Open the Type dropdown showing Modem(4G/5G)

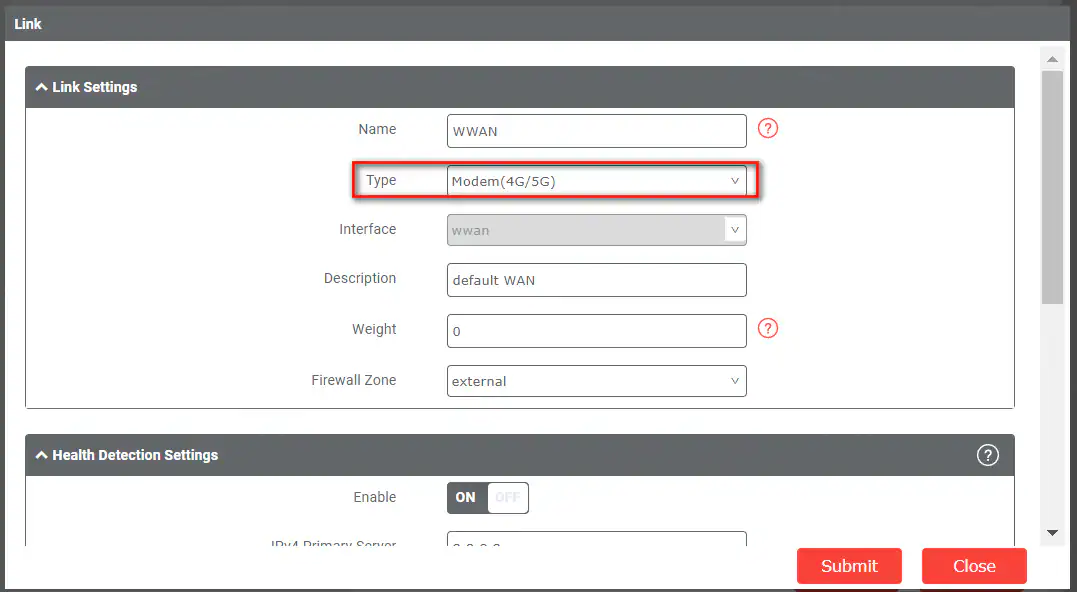click(596, 180)
